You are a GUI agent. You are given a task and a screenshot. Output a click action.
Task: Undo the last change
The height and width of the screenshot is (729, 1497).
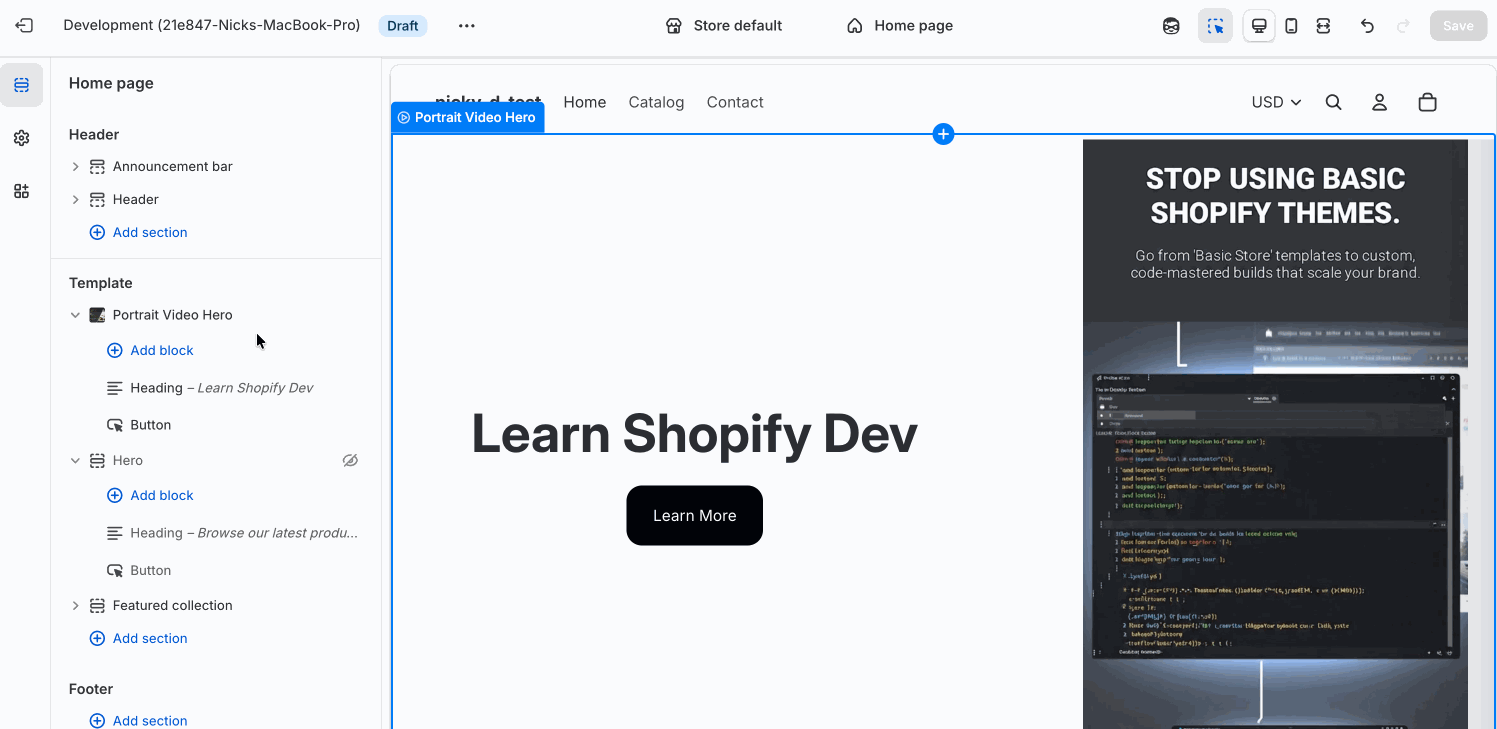pyautogui.click(x=1367, y=26)
